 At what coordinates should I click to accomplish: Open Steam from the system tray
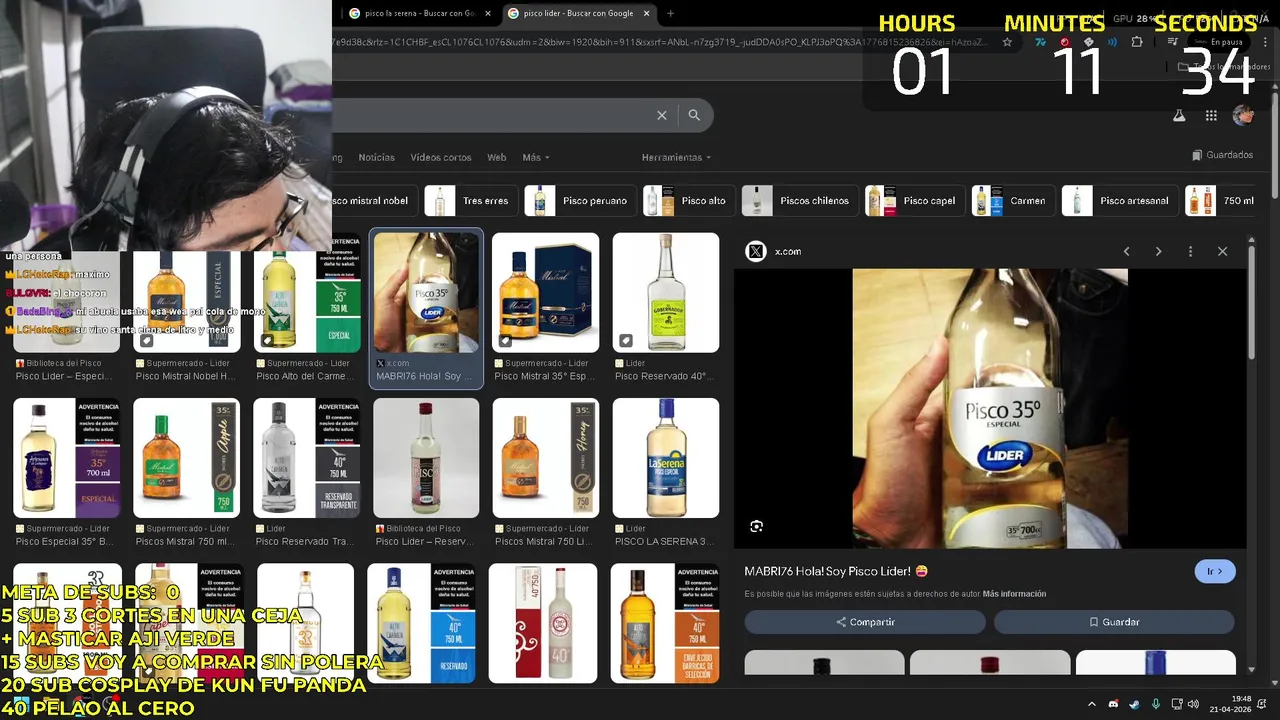[1134, 704]
